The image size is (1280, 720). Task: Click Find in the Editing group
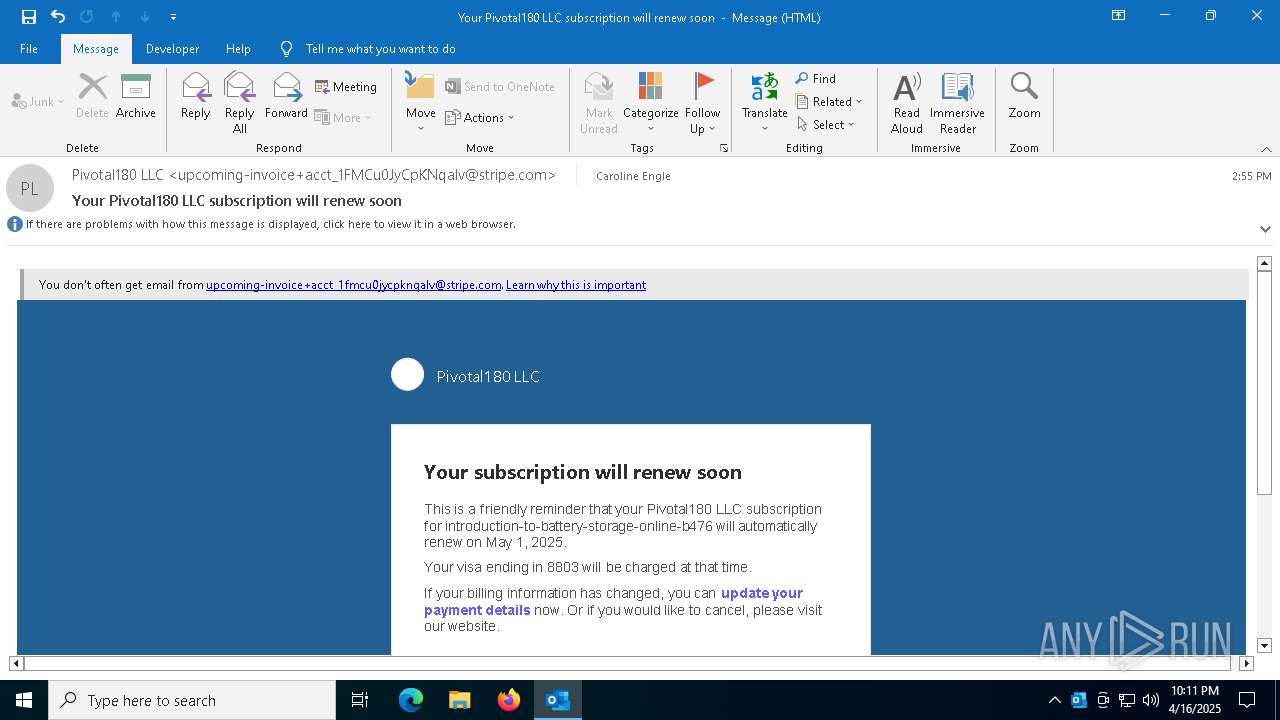coord(816,78)
